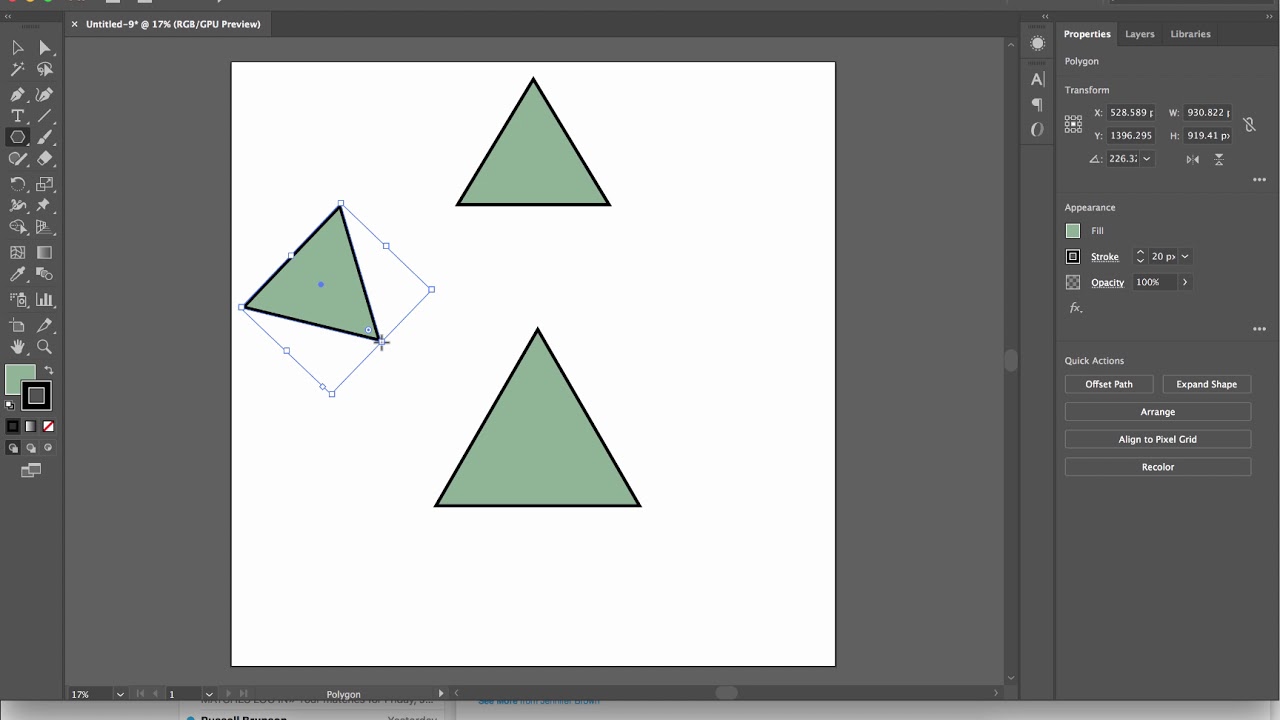
Task: Select the Artboard tool
Action: (x=17, y=325)
